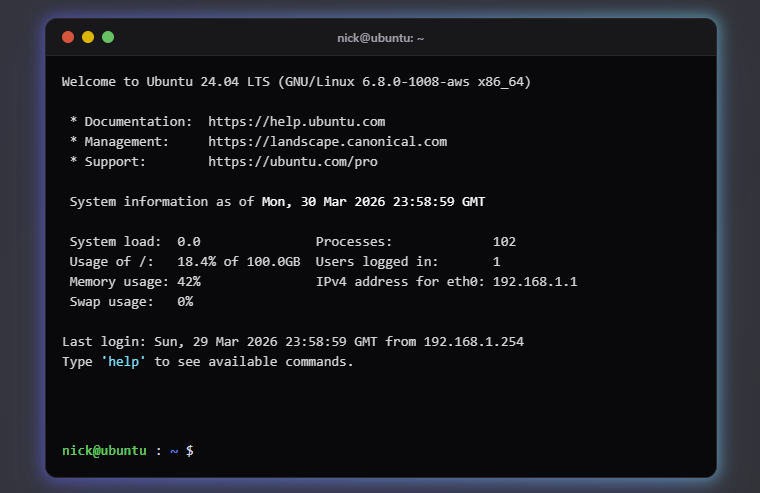
Task: Click the last login IP 192.168.1.254
Action: [x=473, y=342]
